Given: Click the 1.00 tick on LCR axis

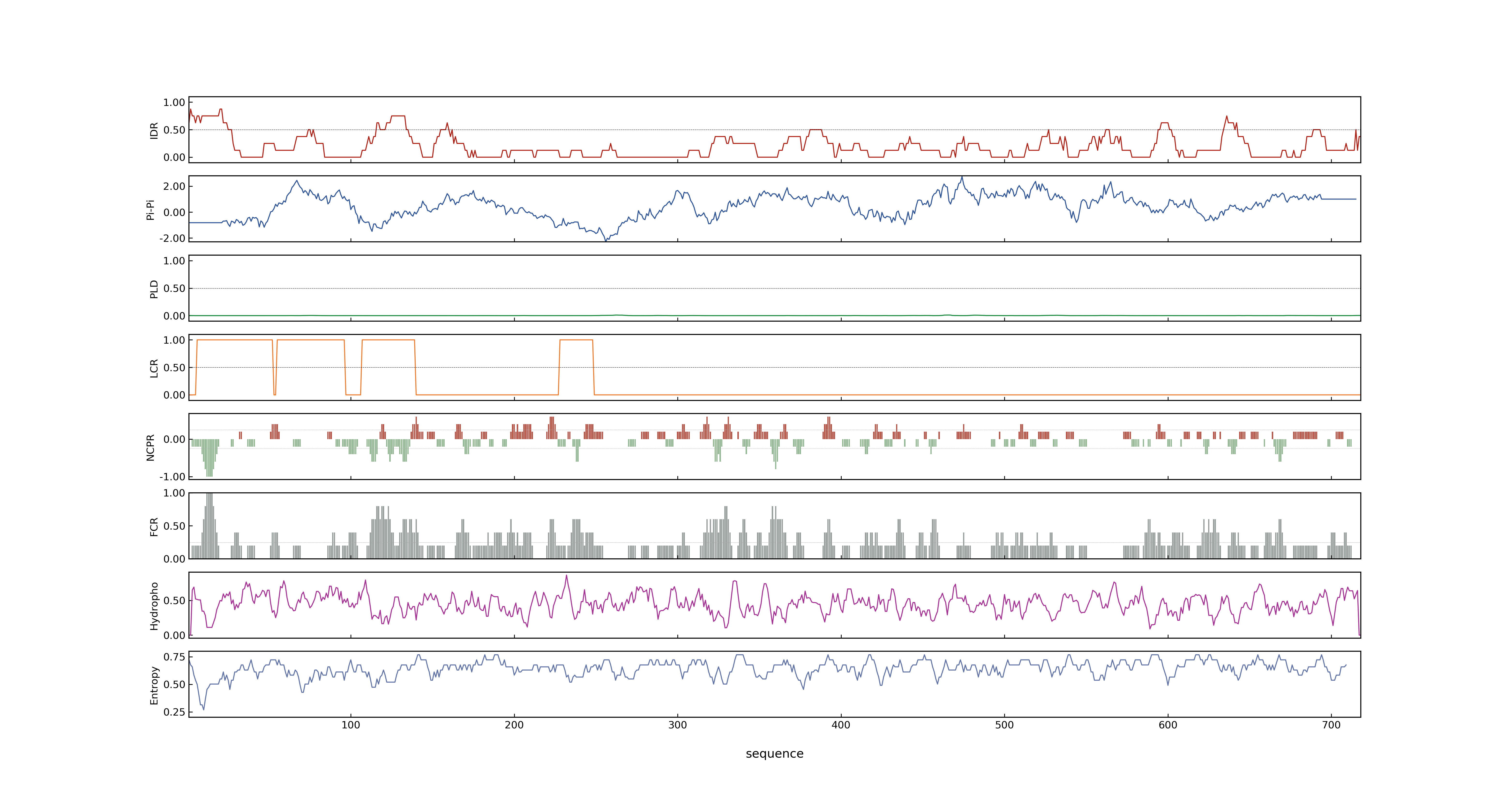Looking at the screenshot, I should click(174, 340).
